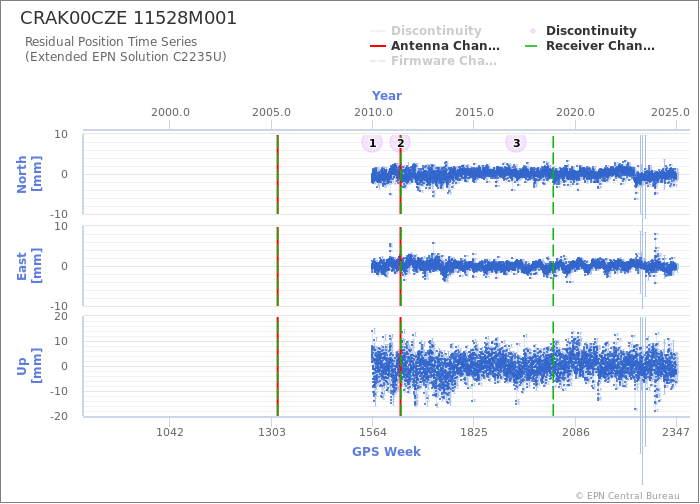
Task: Click the 2010.0 year tick label
Action: [373, 112]
